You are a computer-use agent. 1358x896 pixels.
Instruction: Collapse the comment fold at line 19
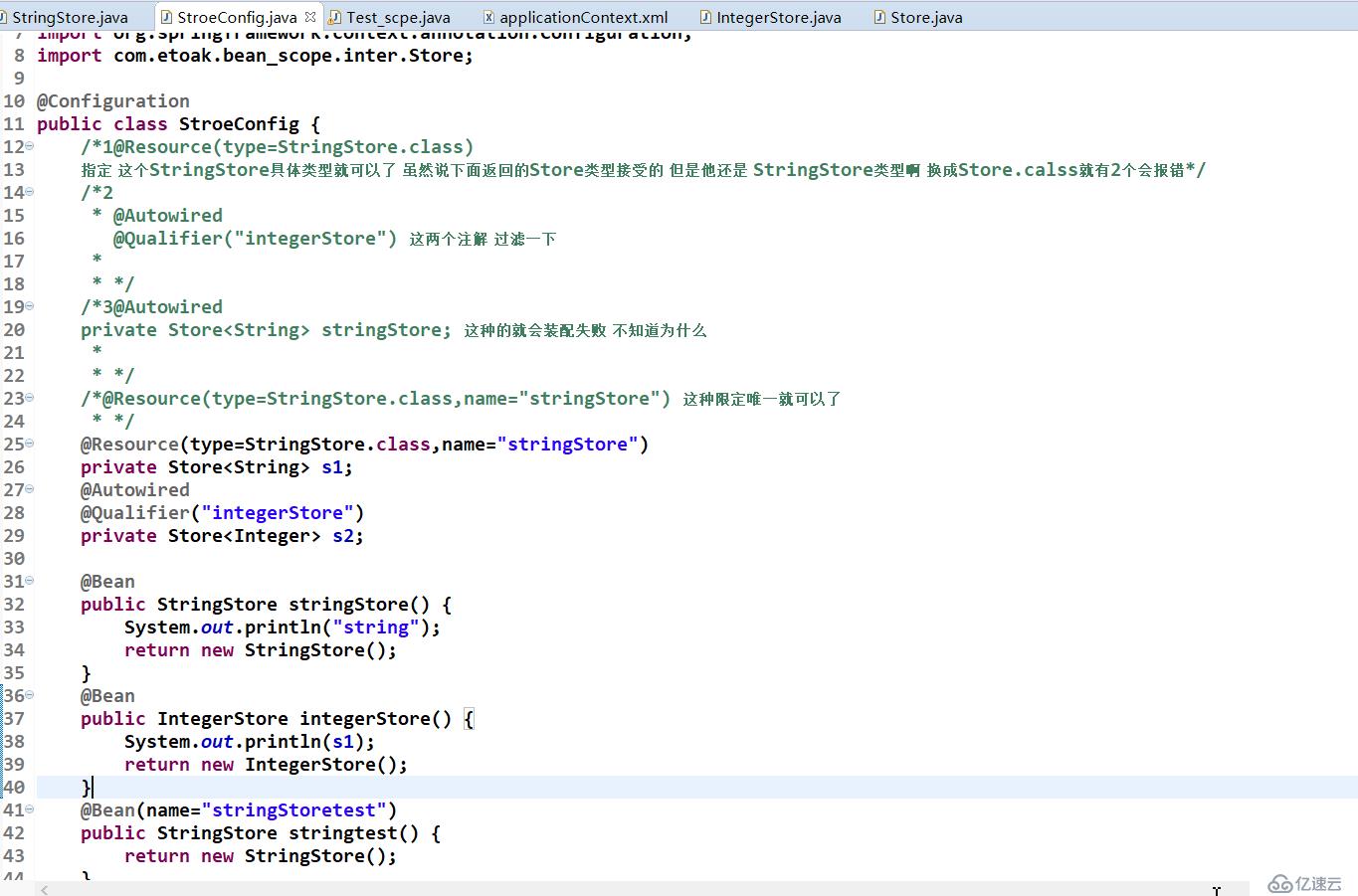(30, 306)
